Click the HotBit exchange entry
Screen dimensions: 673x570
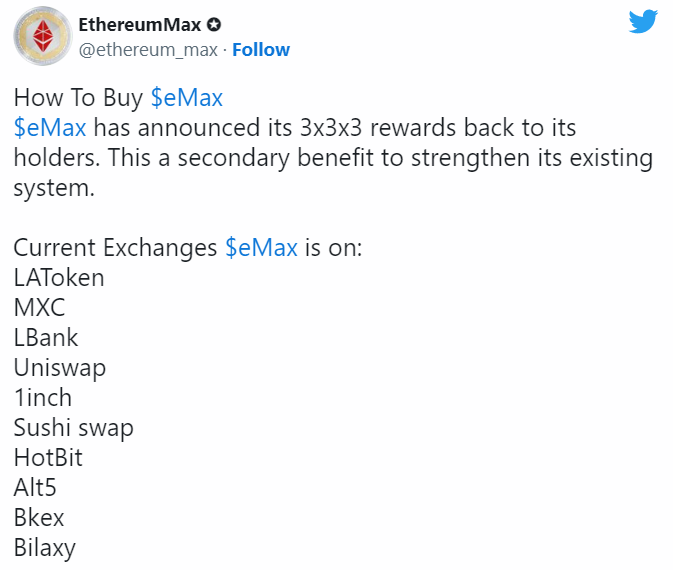pos(48,457)
